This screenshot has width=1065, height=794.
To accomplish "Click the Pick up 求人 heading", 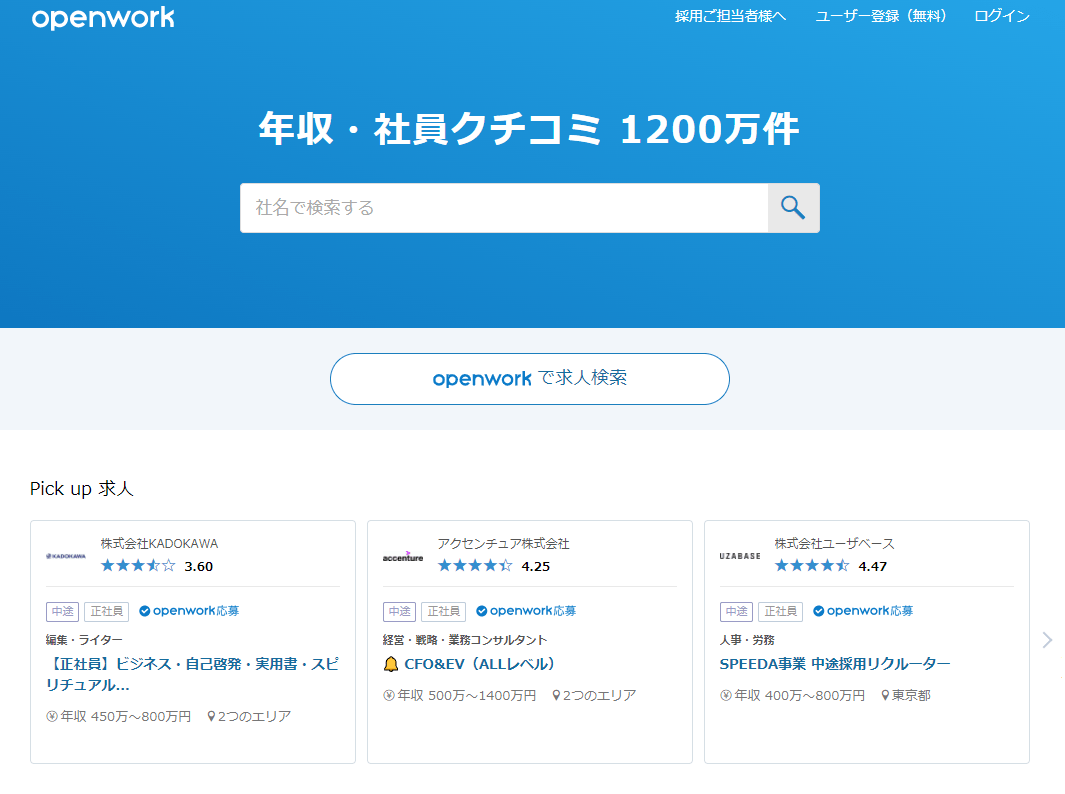I will point(82,489).
